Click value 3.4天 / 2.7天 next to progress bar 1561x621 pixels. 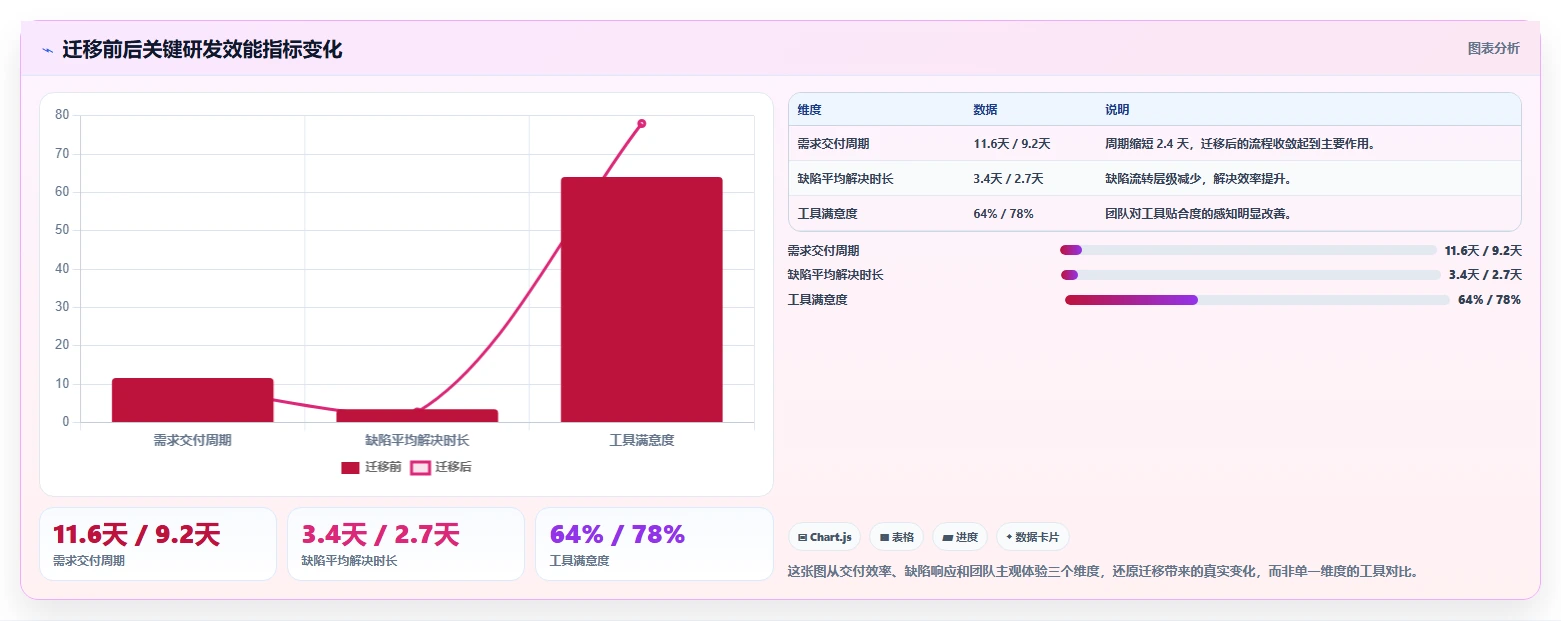tap(1485, 275)
